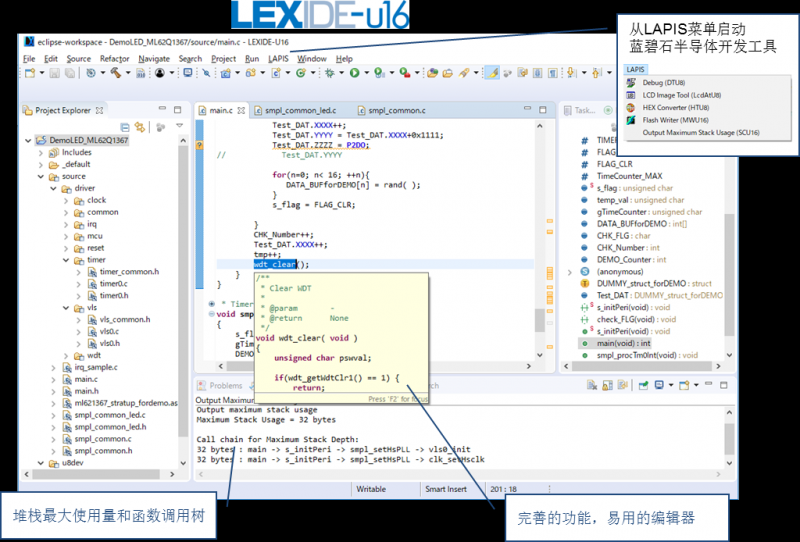Click TimeCounter_MAX in Outline
800x542 pixels.
click(630, 176)
